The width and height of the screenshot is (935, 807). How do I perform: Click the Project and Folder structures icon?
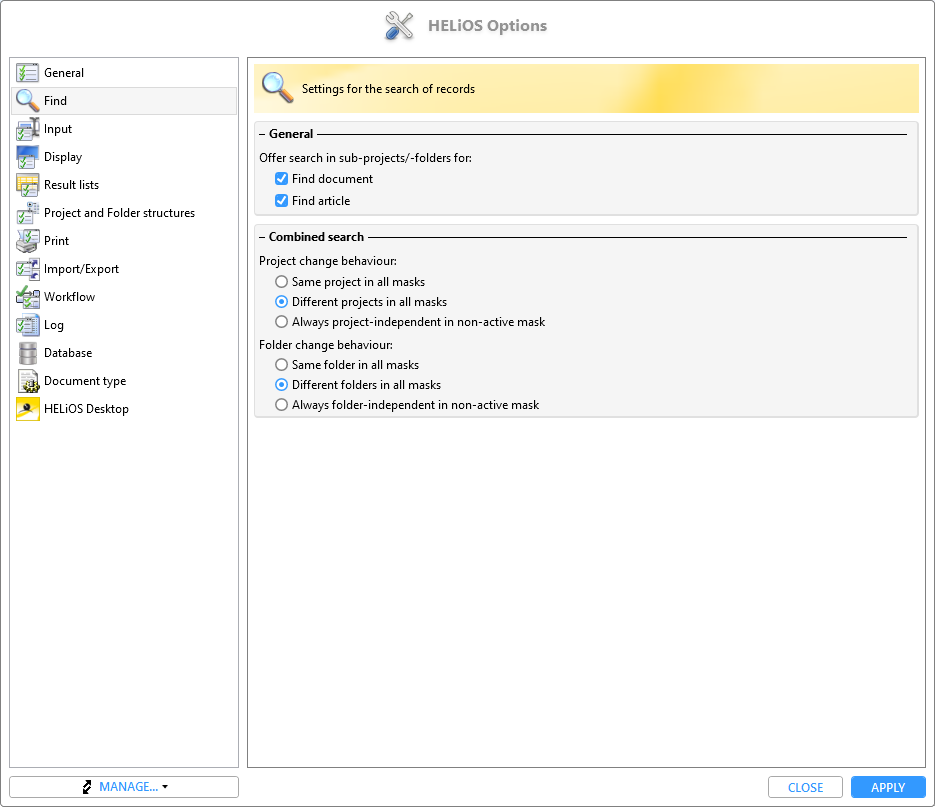(27, 213)
